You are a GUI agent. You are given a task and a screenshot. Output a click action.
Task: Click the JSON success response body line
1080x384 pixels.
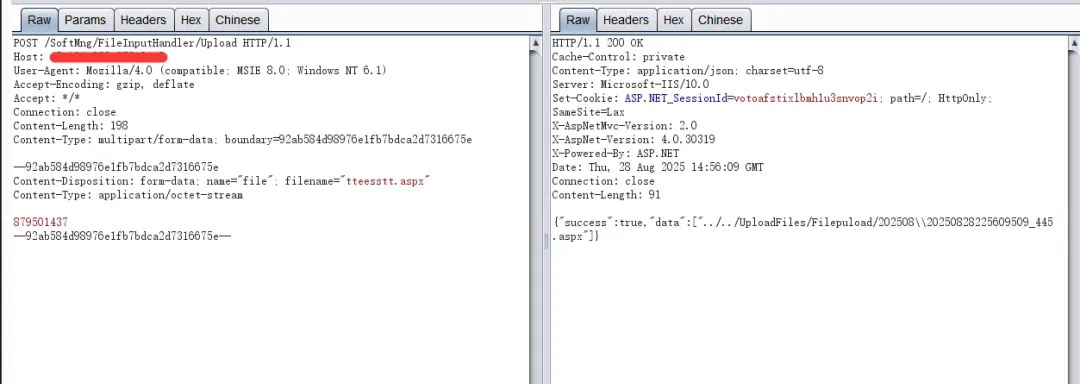(x=802, y=222)
